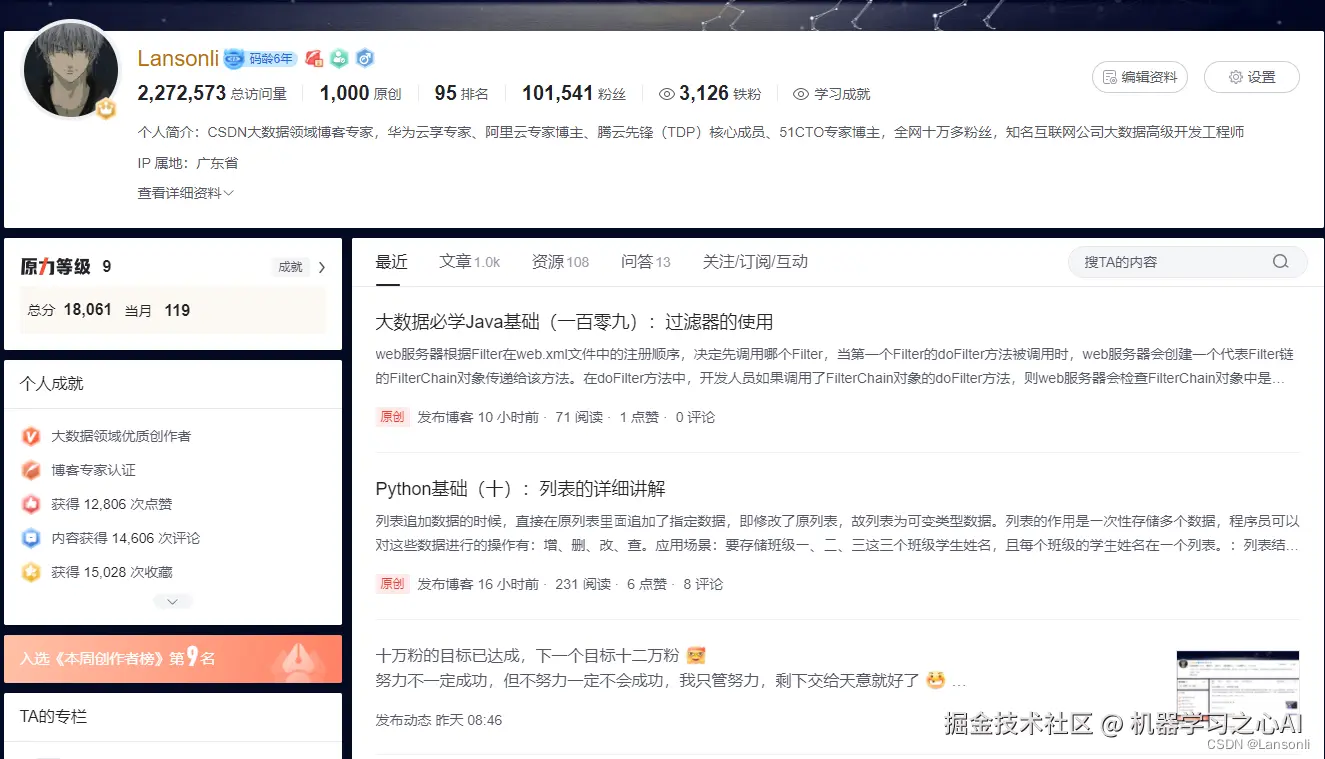Click 101,541 粉丝 stat
The width and height of the screenshot is (1325, 759).
pyautogui.click(x=574, y=93)
